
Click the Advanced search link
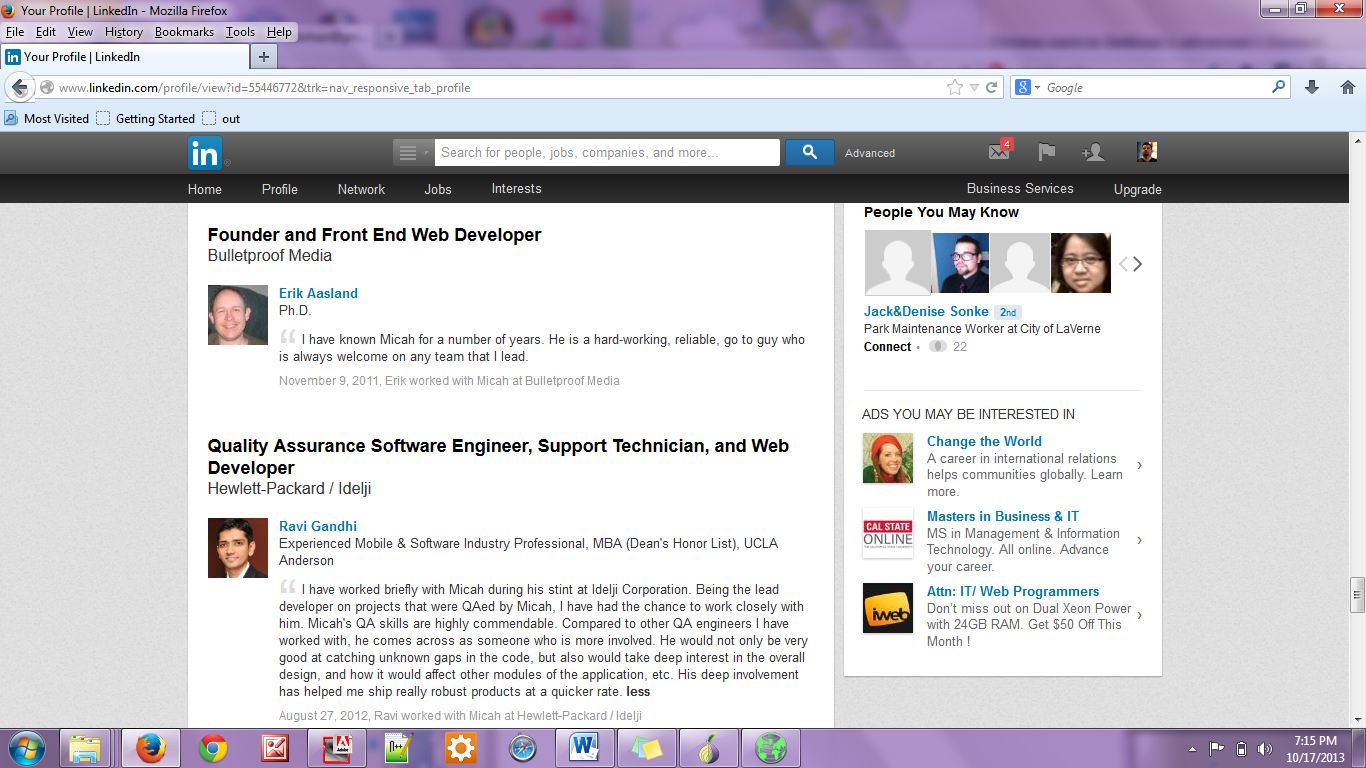click(870, 153)
